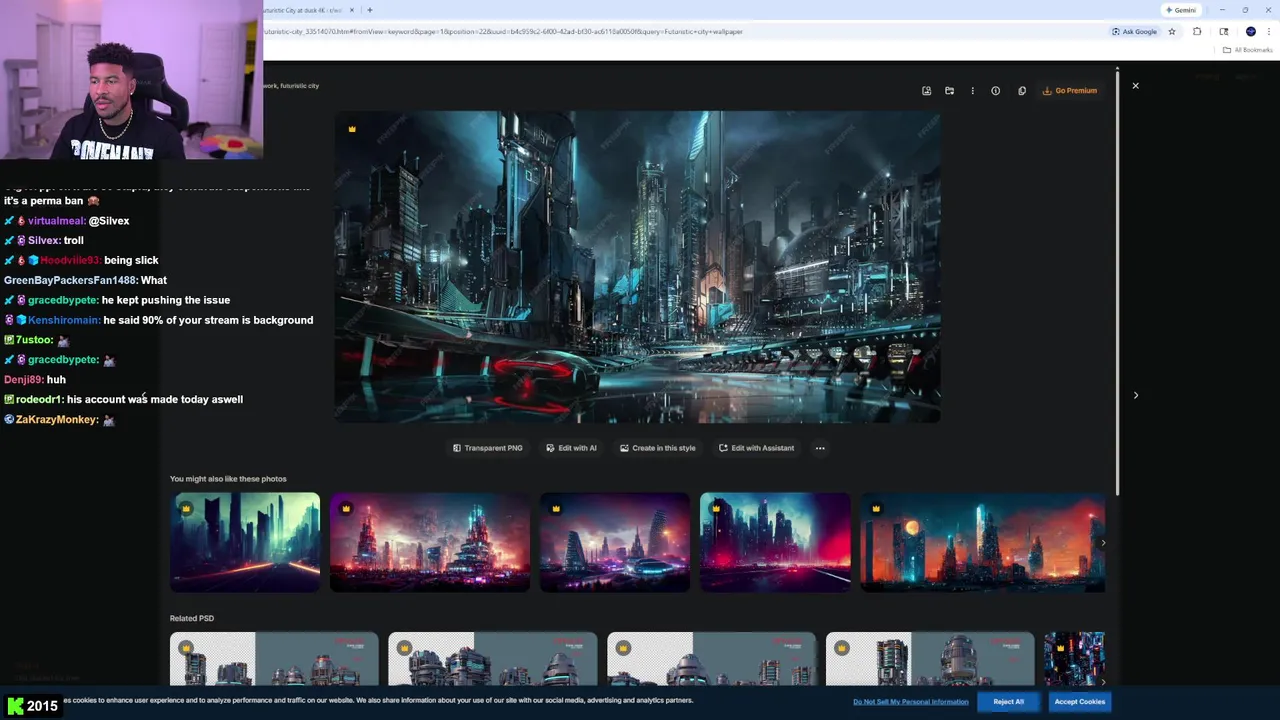Click the 'futuristic city' tag text above image

click(x=299, y=86)
